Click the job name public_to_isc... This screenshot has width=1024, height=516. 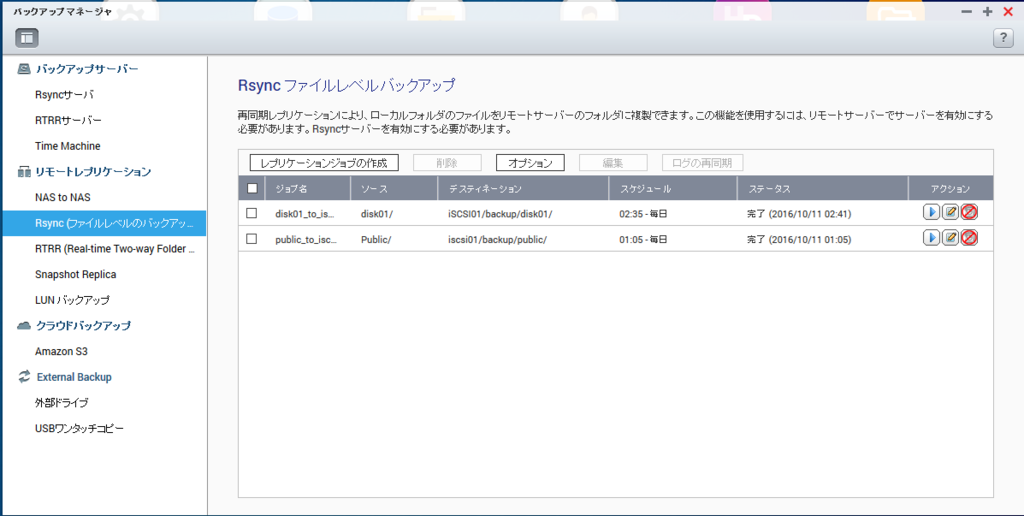click(x=306, y=240)
